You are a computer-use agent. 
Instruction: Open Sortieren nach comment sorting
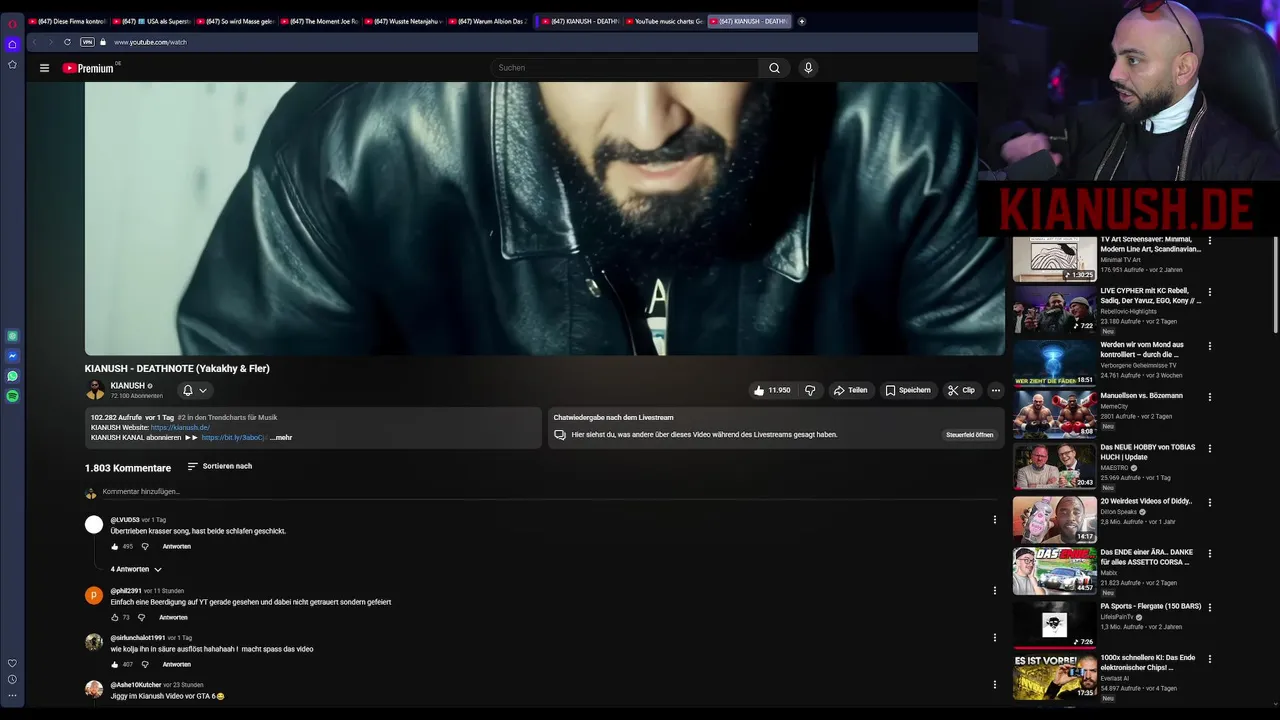click(219, 466)
